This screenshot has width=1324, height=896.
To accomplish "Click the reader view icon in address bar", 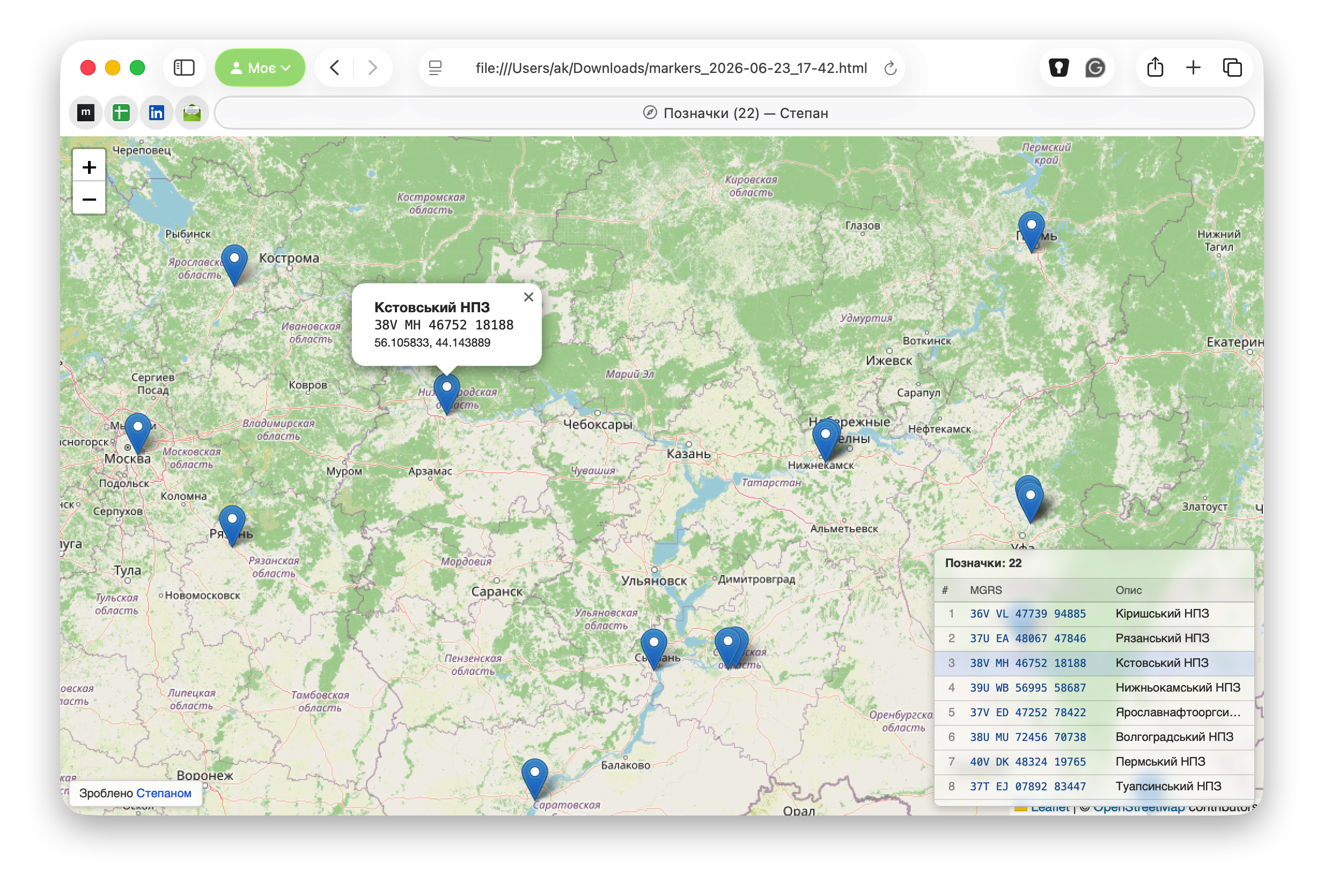I will pyautogui.click(x=435, y=68).
